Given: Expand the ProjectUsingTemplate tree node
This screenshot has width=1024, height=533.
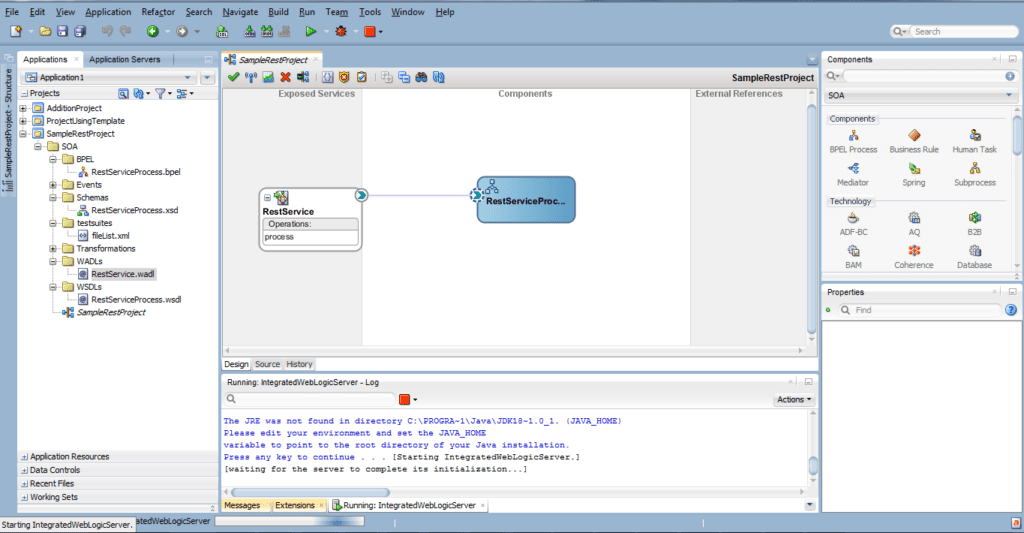Looking at the screenshot, I should [x=23, y=121].
